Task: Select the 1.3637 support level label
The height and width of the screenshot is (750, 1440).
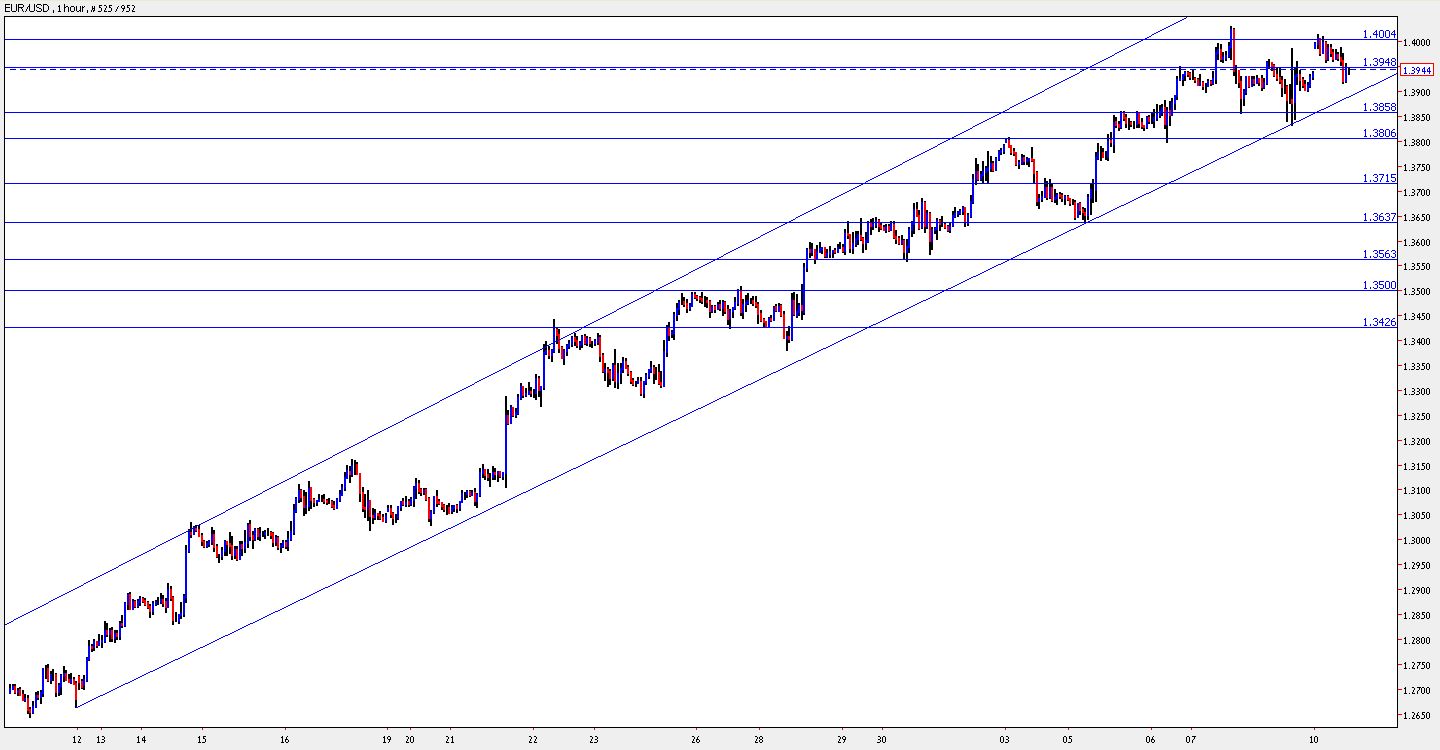Action: click(1379, 217)
